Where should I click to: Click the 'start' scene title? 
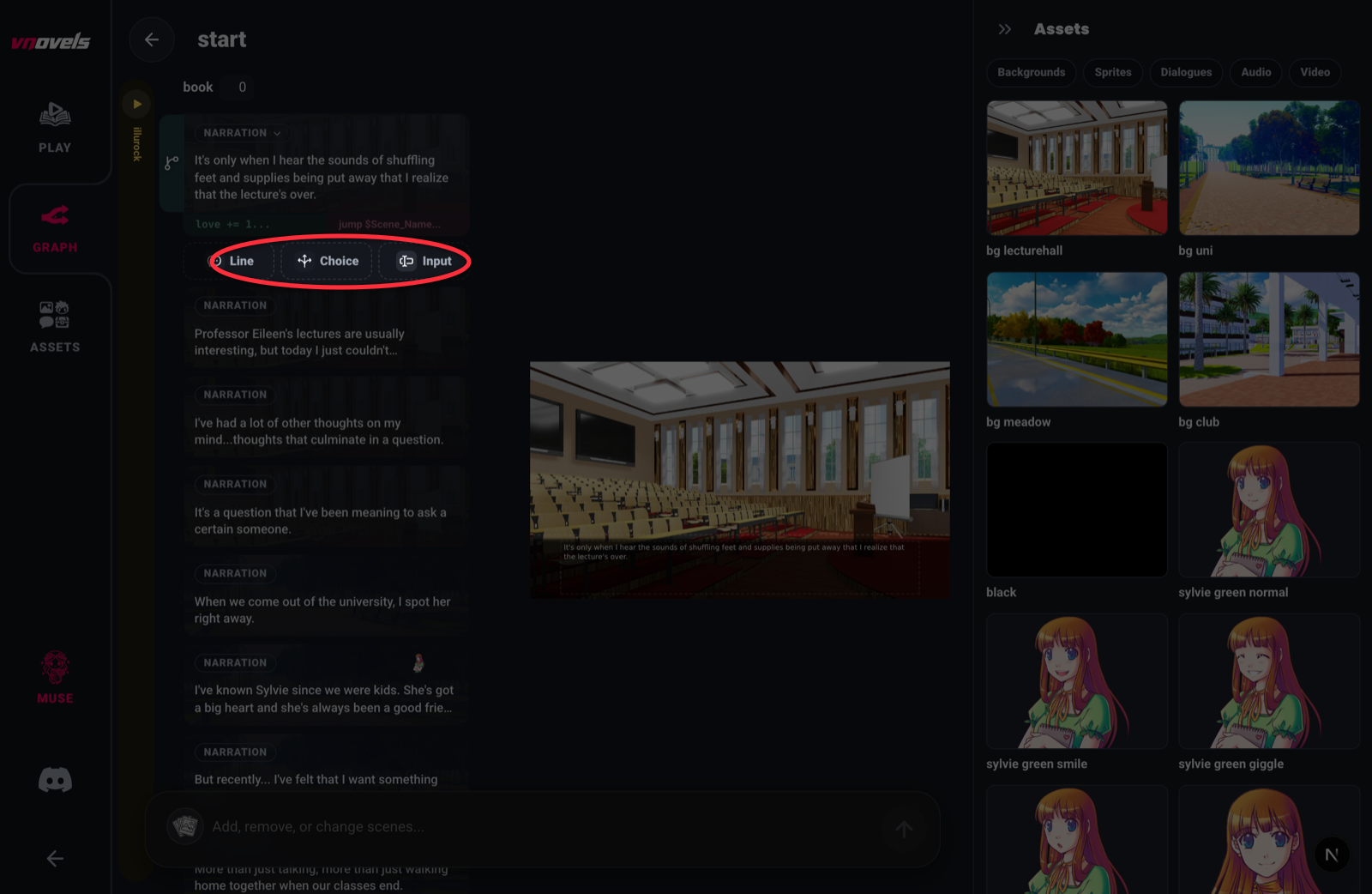[x=221, y=39]
